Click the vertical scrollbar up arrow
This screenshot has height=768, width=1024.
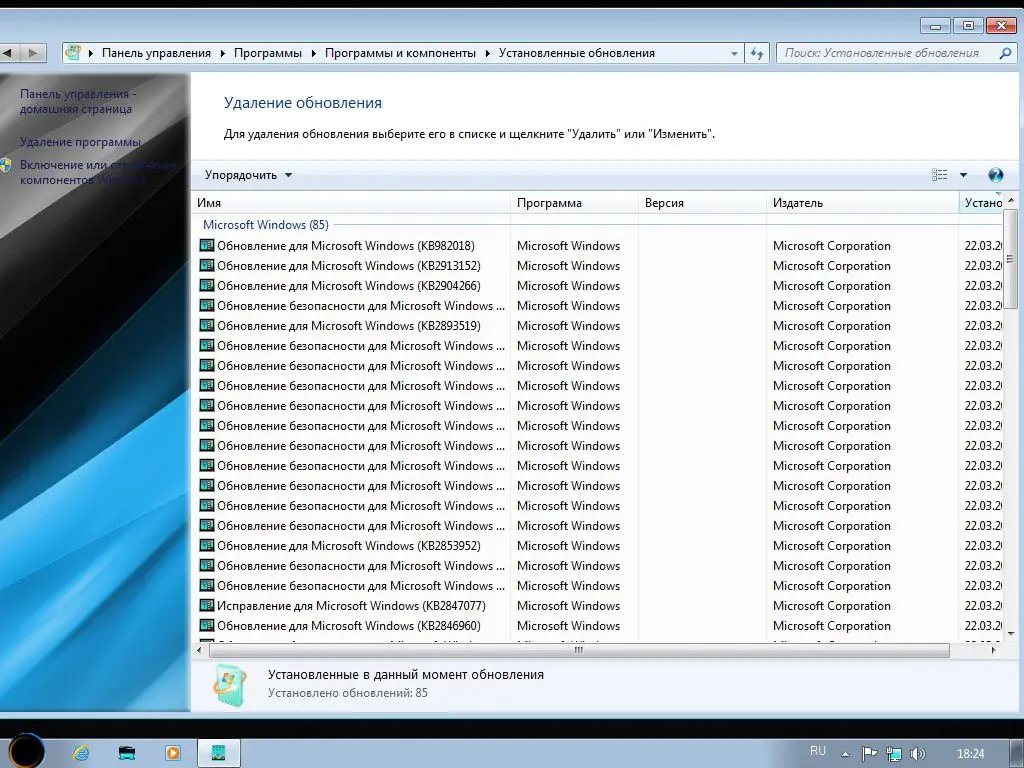(x=1011, y=200)
